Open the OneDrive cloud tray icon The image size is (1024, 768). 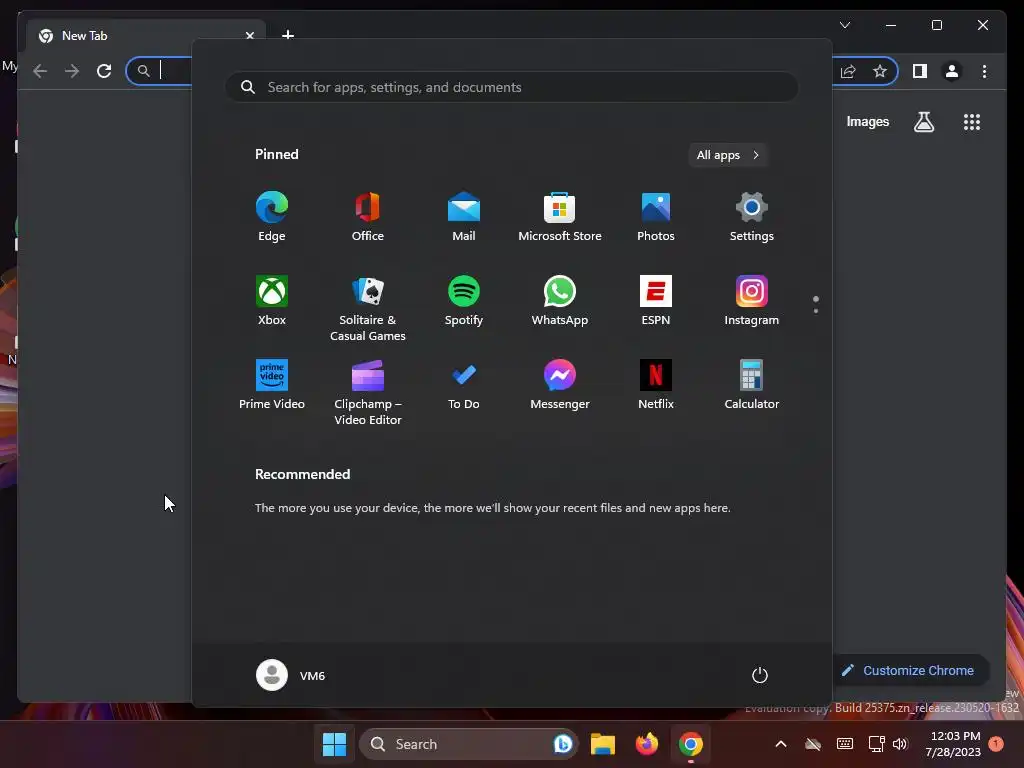813,744
